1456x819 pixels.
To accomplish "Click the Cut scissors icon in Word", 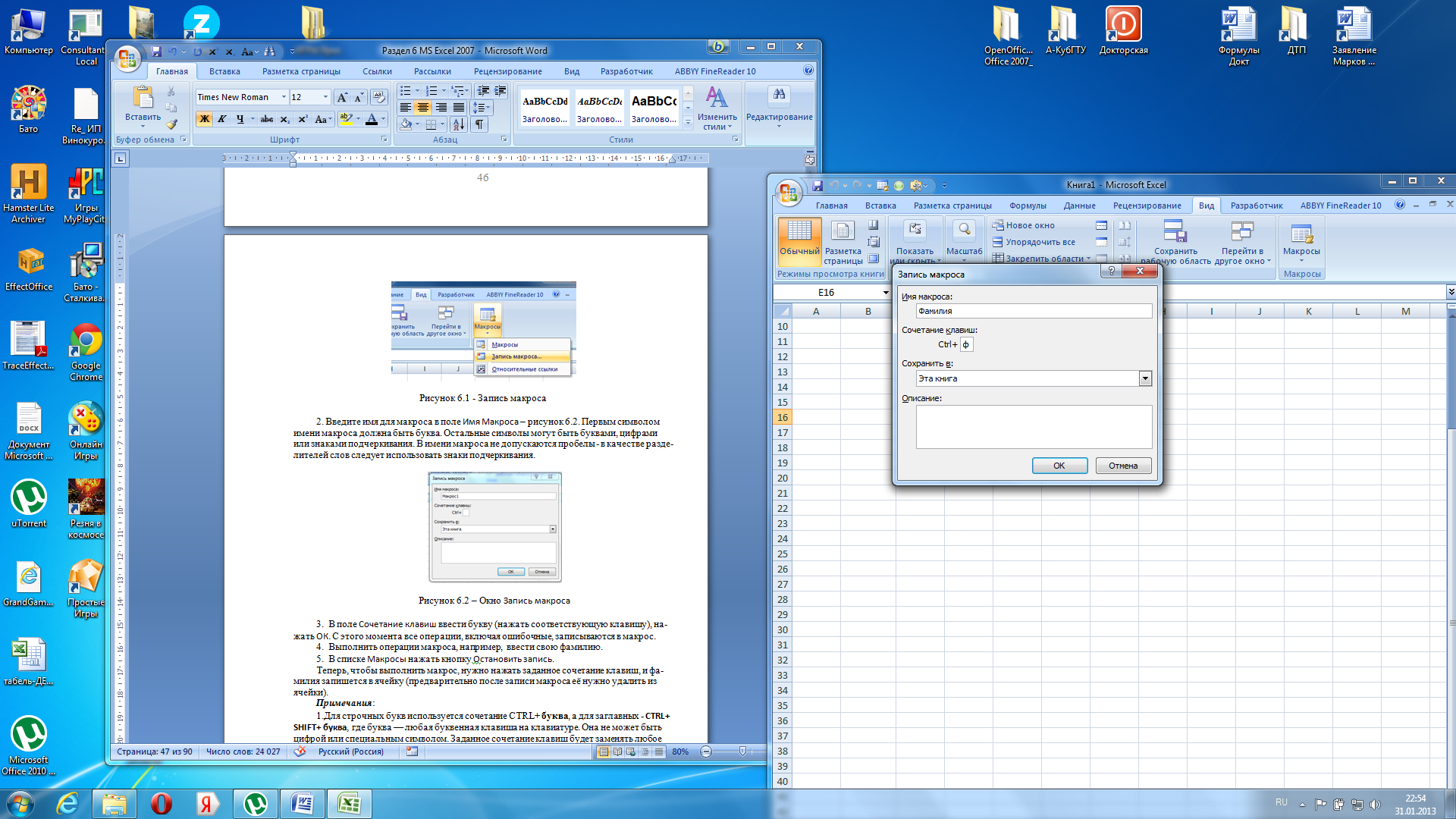I will (171, 91).
